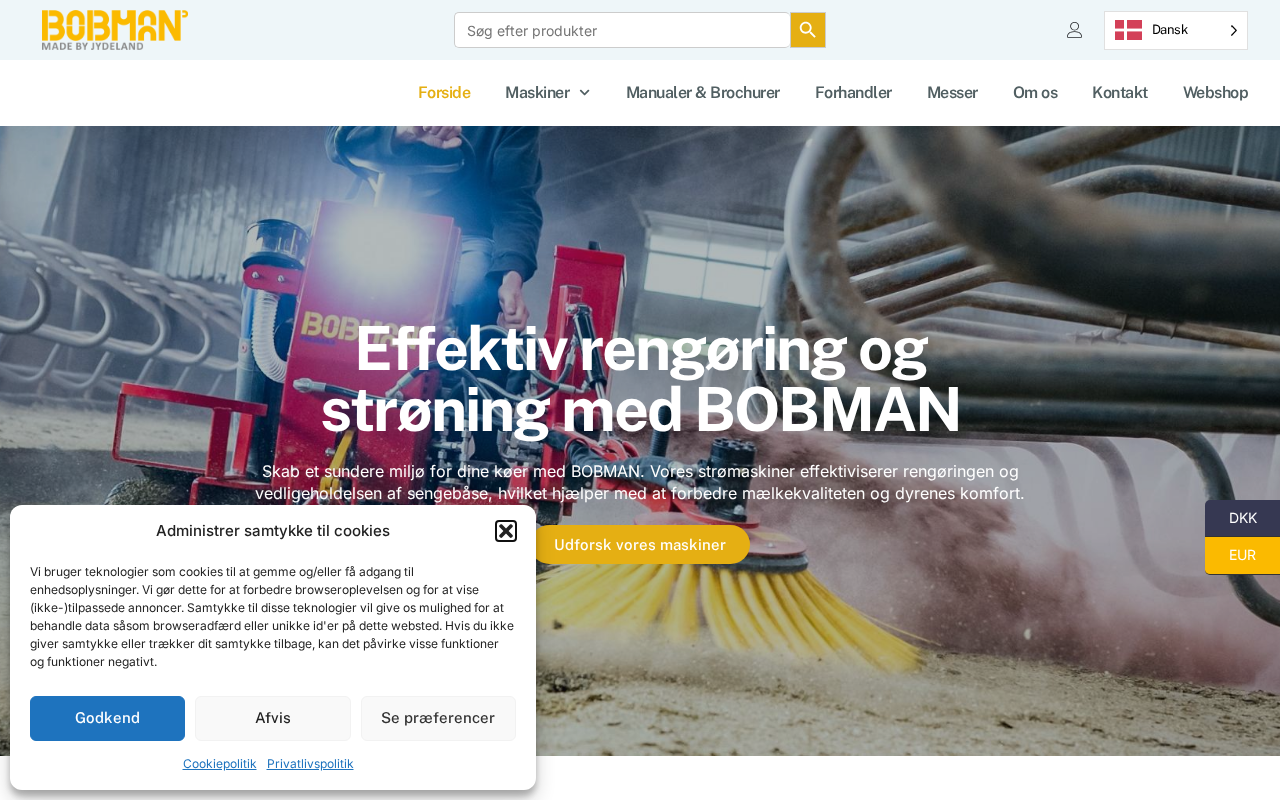Open the user account icon
The height and width of the screenshot is (800, 1280).
1074,30
